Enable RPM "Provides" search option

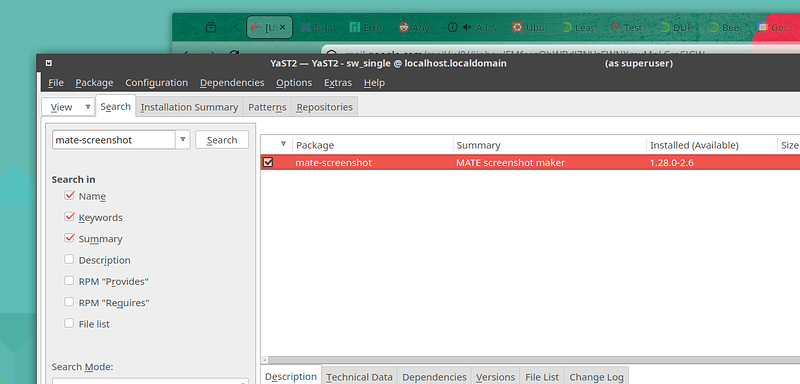click(x=69, y=280)
